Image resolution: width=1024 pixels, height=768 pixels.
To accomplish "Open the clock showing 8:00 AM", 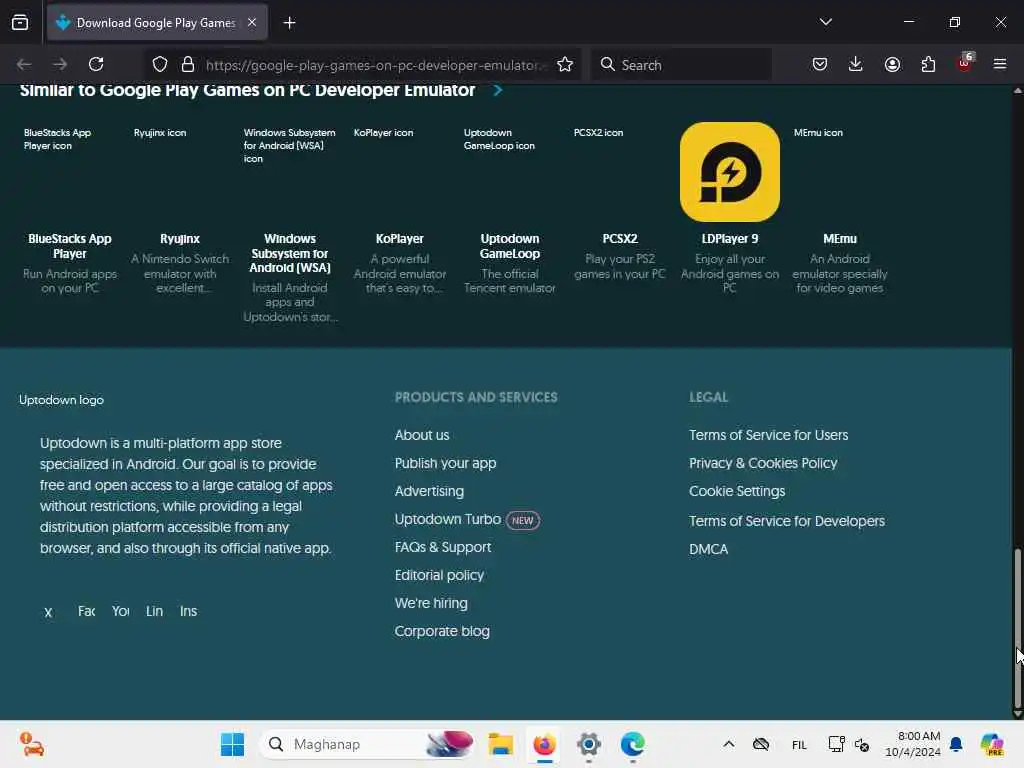I will tap(913, 744).
